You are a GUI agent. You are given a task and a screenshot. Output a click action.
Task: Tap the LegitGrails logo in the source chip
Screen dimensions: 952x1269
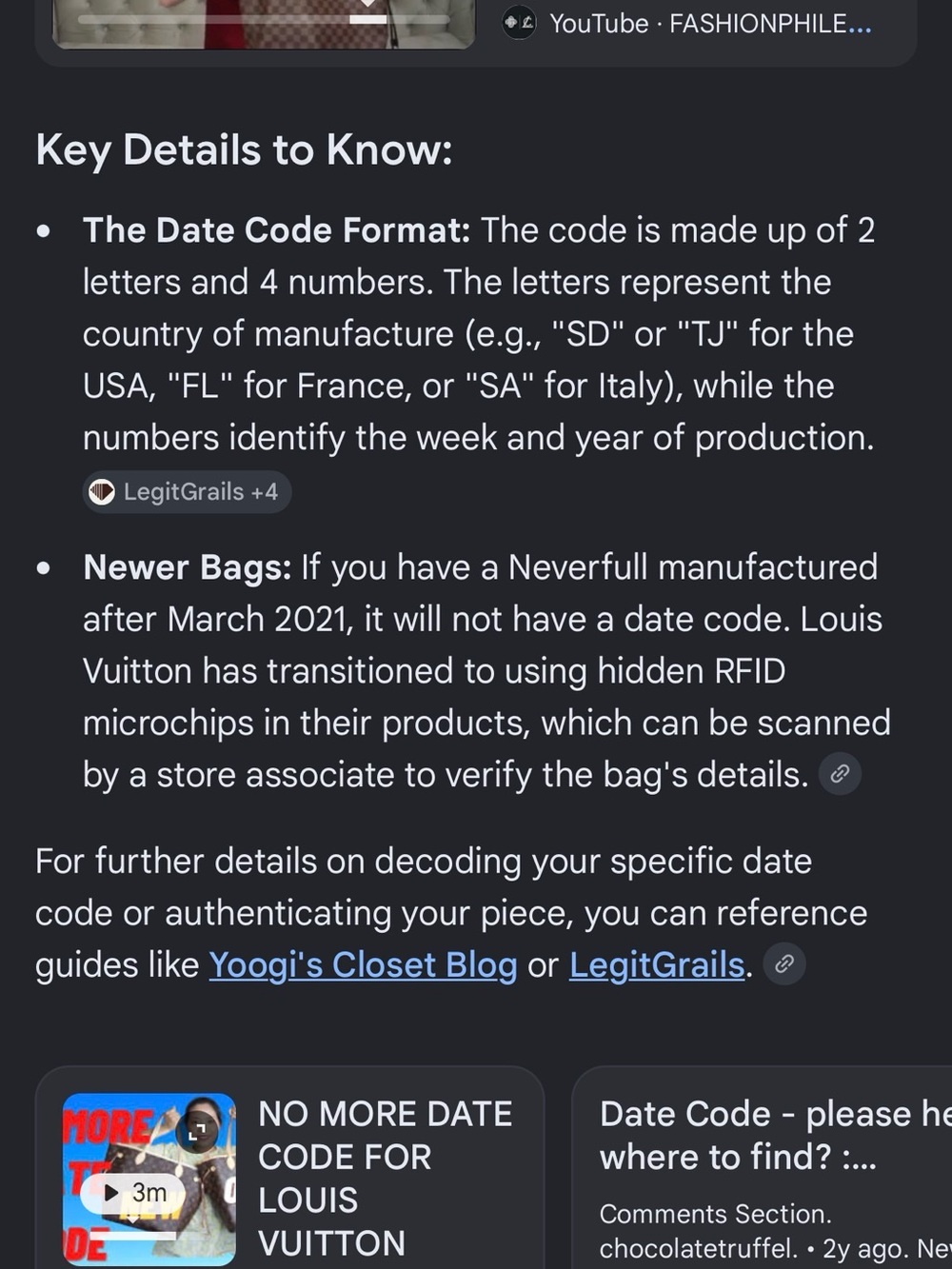click(x=102, y=492)
